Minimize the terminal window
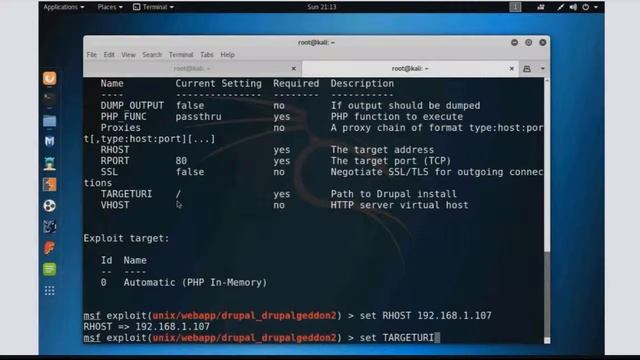640x360 pixels. coord(514,42)
